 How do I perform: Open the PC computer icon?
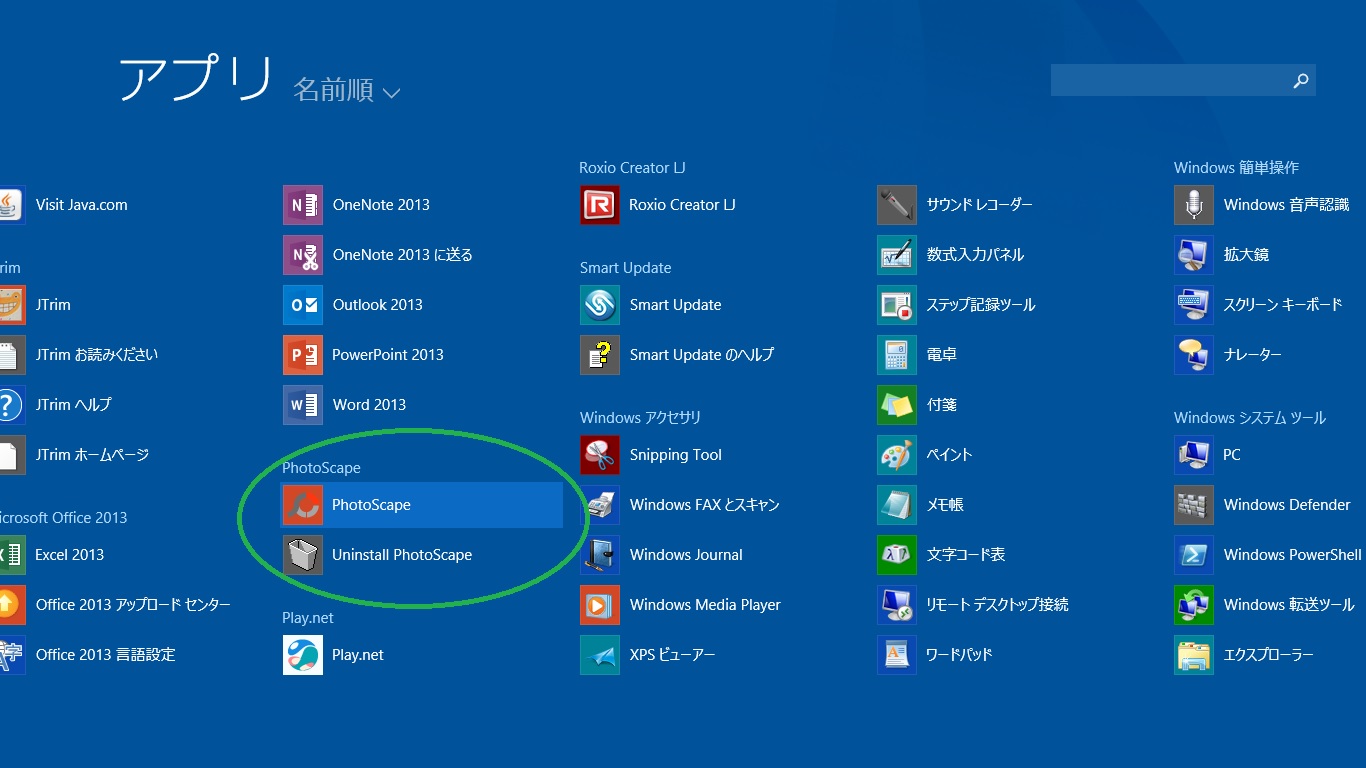1194,455
